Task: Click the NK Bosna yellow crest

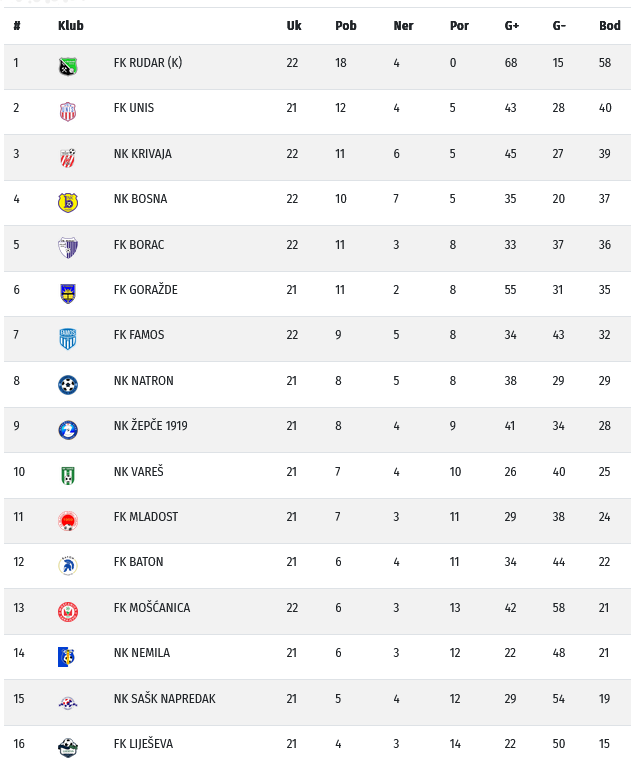Action: [67, 203]
